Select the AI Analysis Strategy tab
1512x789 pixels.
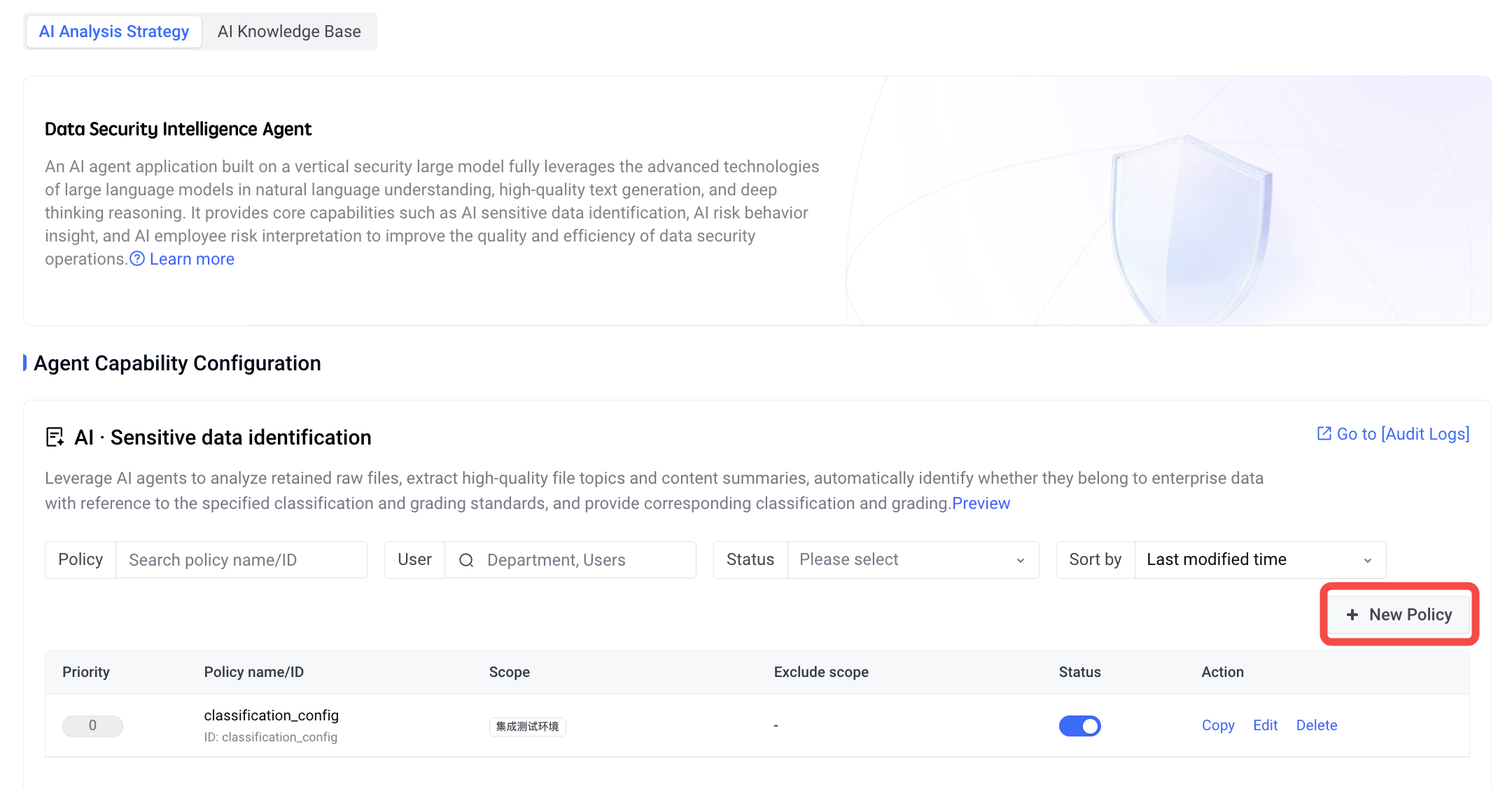click(x=114, y=32)
